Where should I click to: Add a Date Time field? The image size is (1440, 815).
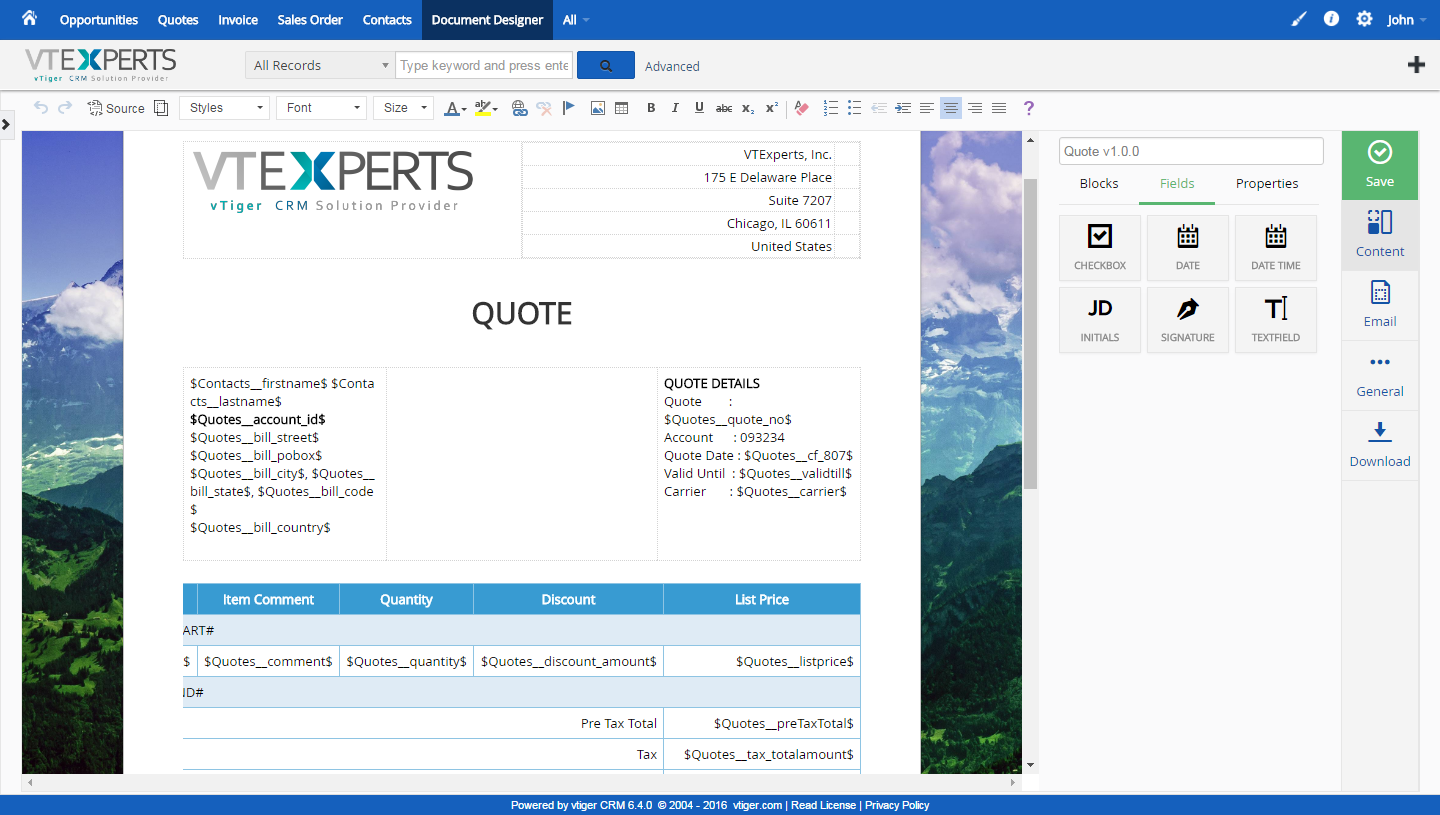pyautogui.click(x=1276, y=247)
